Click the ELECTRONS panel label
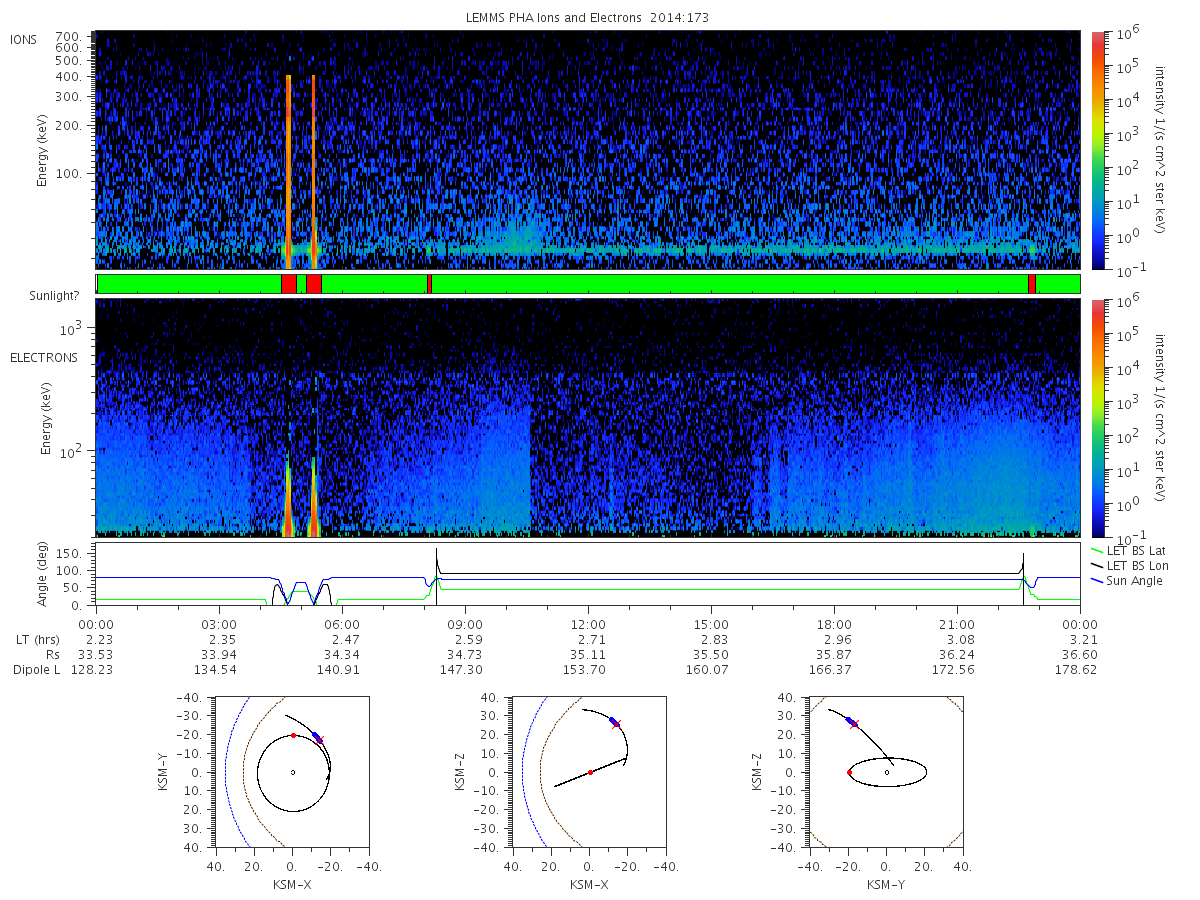Screen dimensions: 1200x900 (x=44, y=357)
